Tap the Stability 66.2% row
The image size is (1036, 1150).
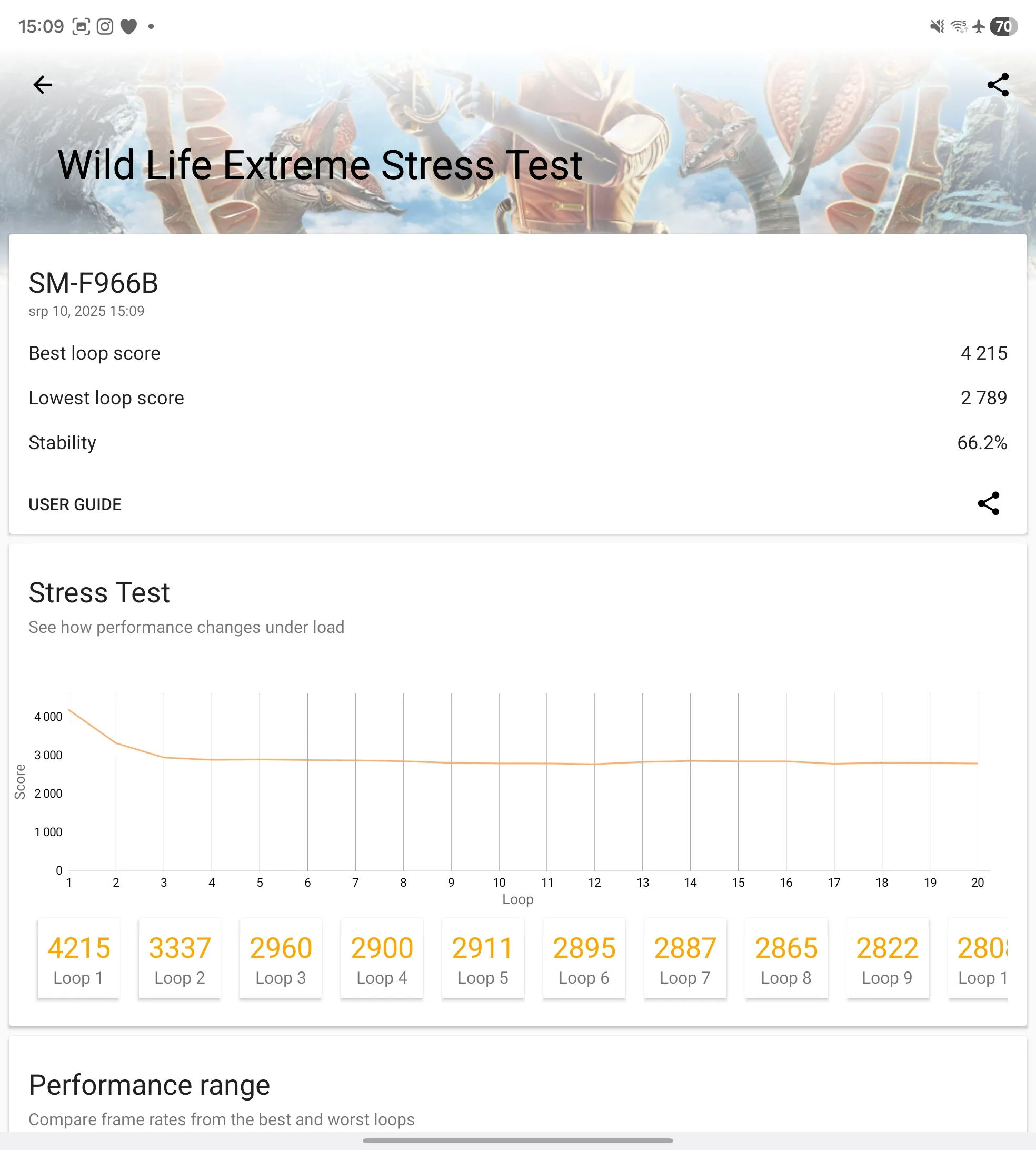coord(517,442)
